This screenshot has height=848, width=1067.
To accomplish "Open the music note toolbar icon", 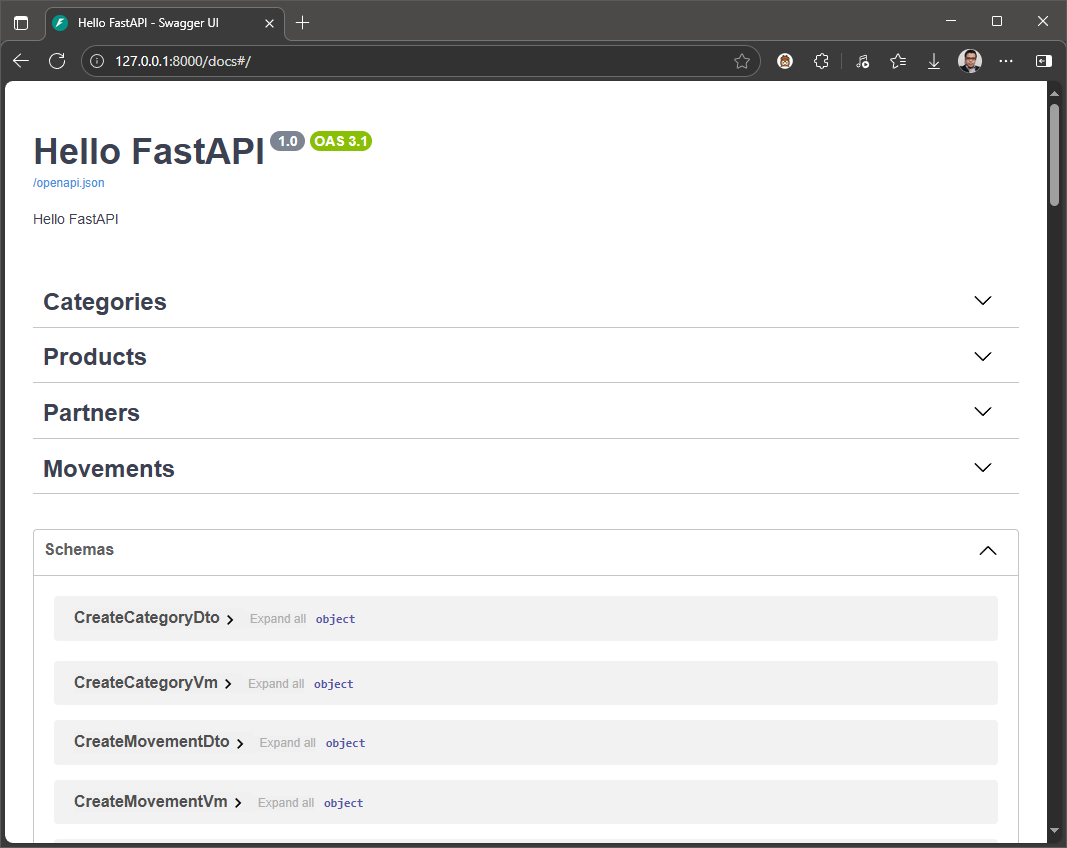I will click(862, 61).
